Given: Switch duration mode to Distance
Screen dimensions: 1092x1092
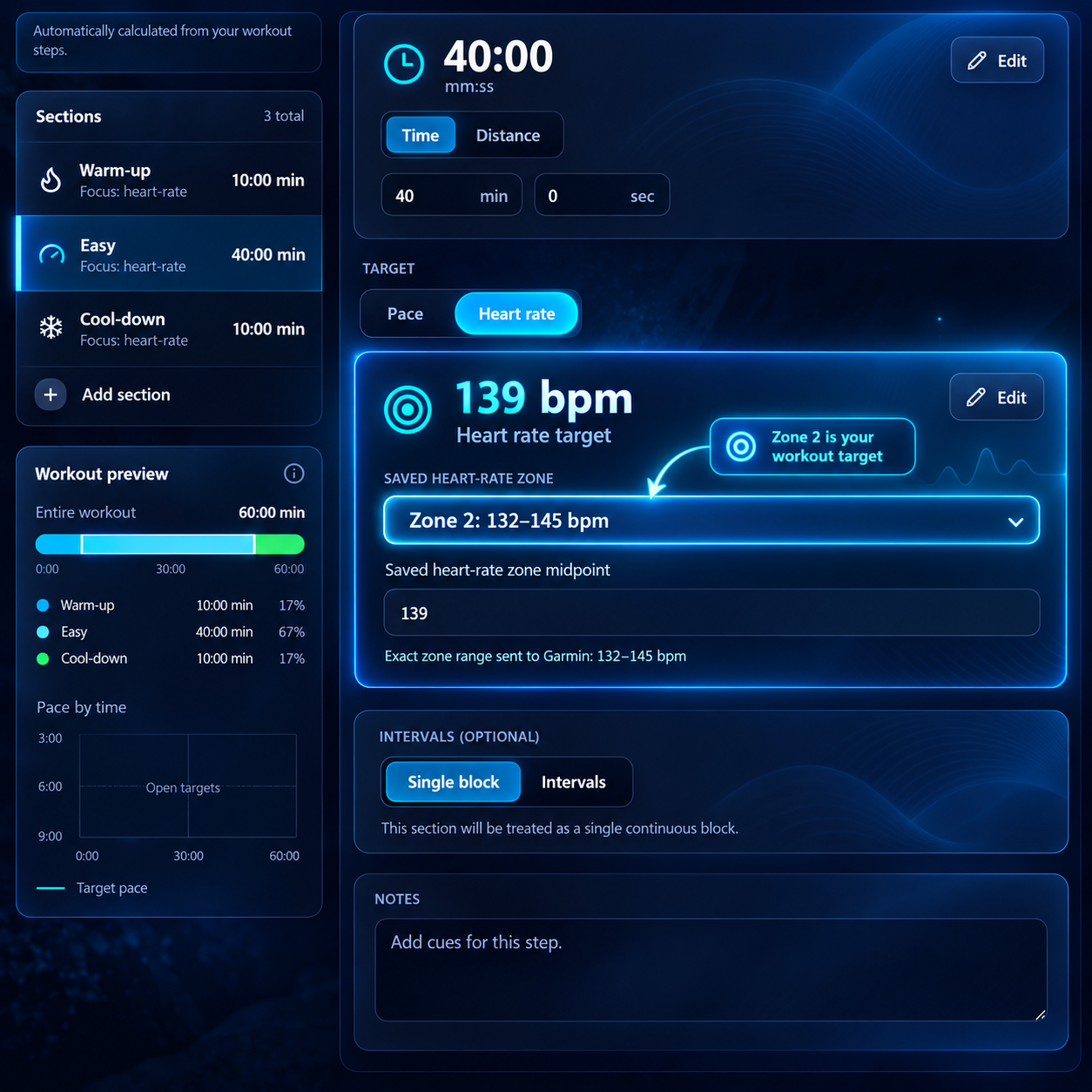Looking at the screenshot, I should point(508,135).
